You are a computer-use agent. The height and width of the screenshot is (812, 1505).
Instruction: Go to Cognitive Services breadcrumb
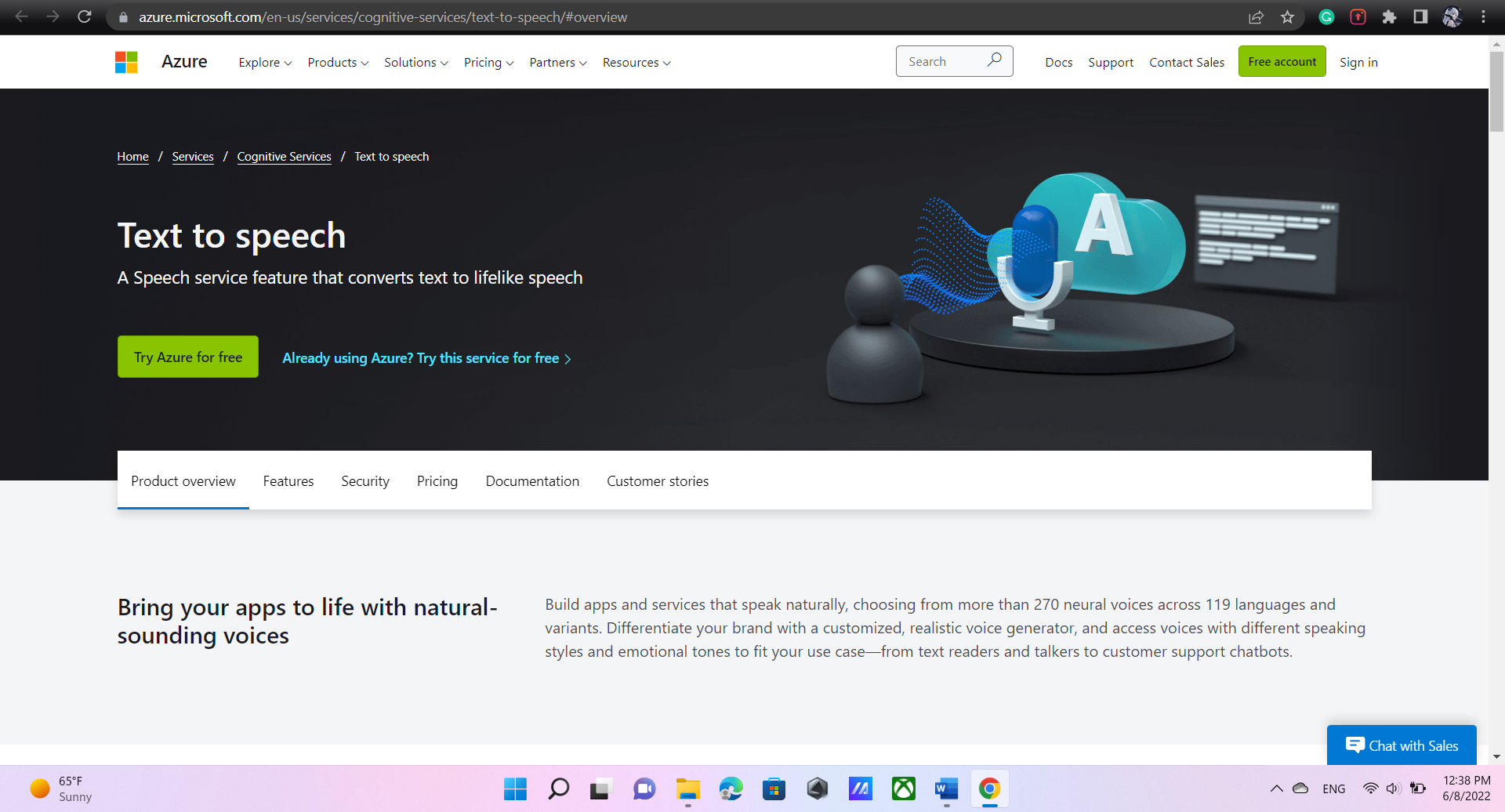click(284, 157)
